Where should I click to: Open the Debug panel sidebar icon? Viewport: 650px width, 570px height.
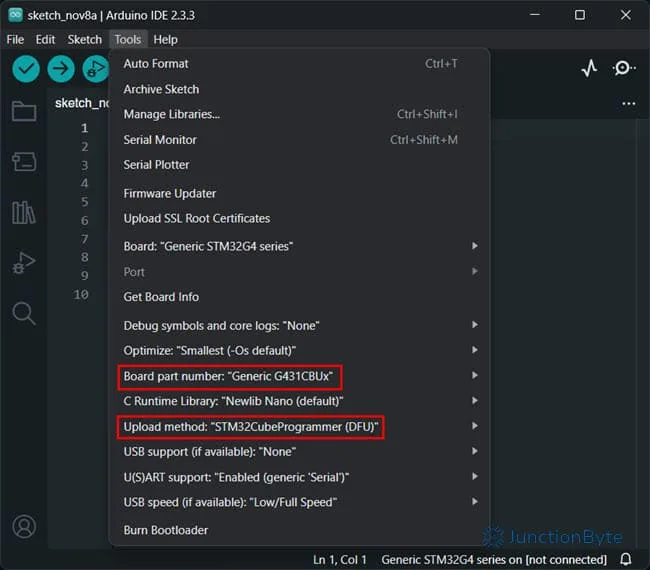pyautogui.click(x=24, y=263)
